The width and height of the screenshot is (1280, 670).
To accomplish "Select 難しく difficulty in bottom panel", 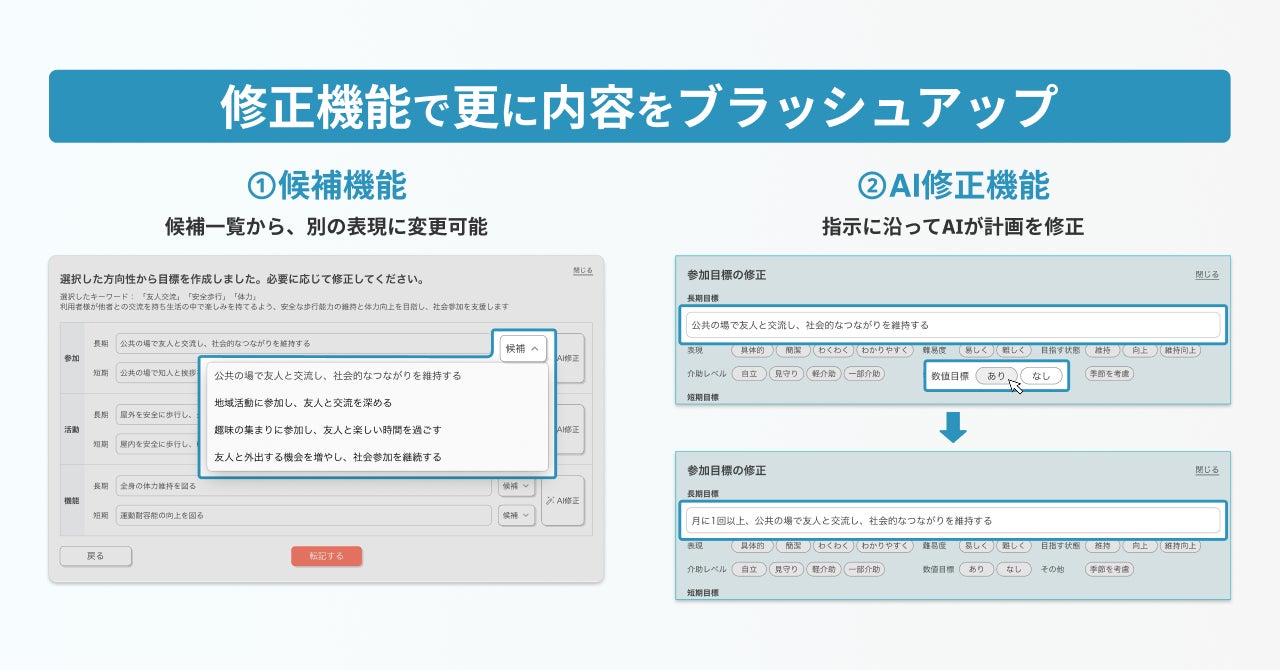I will 1013,546.
